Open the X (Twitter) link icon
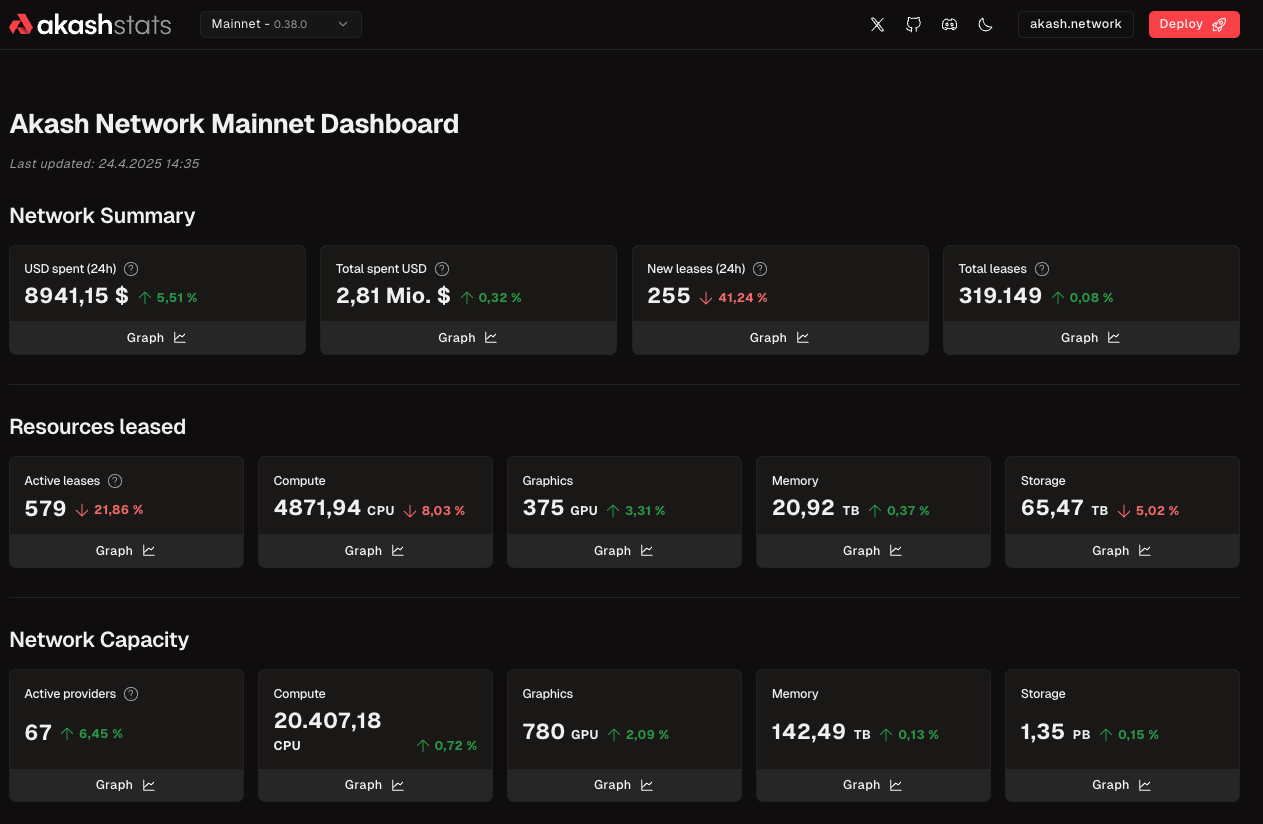The height and width of the screenshot is (824, 1263). 877,25
